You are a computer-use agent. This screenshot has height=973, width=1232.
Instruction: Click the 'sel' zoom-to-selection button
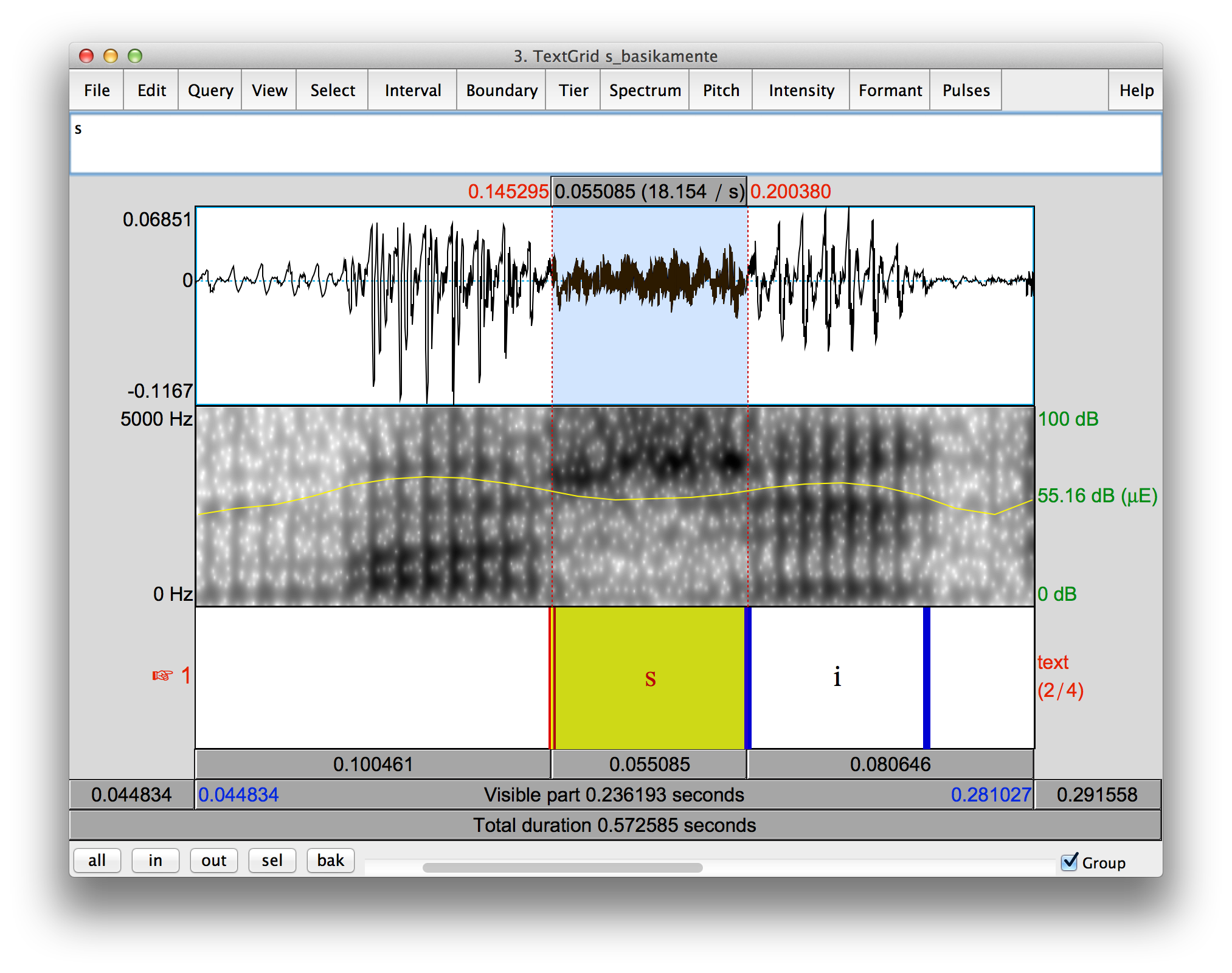272,860
